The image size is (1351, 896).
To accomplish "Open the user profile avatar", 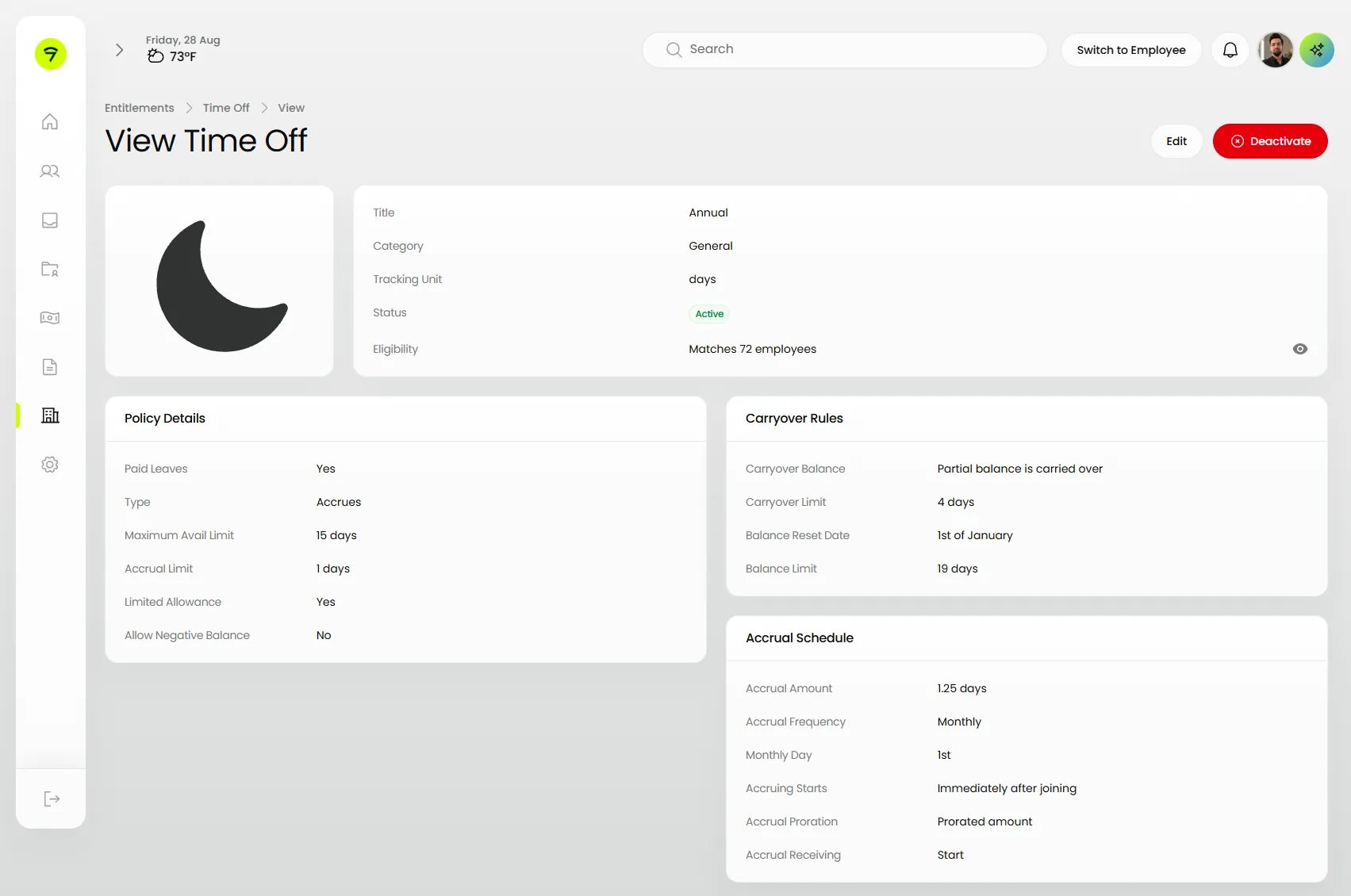I will click(1276, 50).
